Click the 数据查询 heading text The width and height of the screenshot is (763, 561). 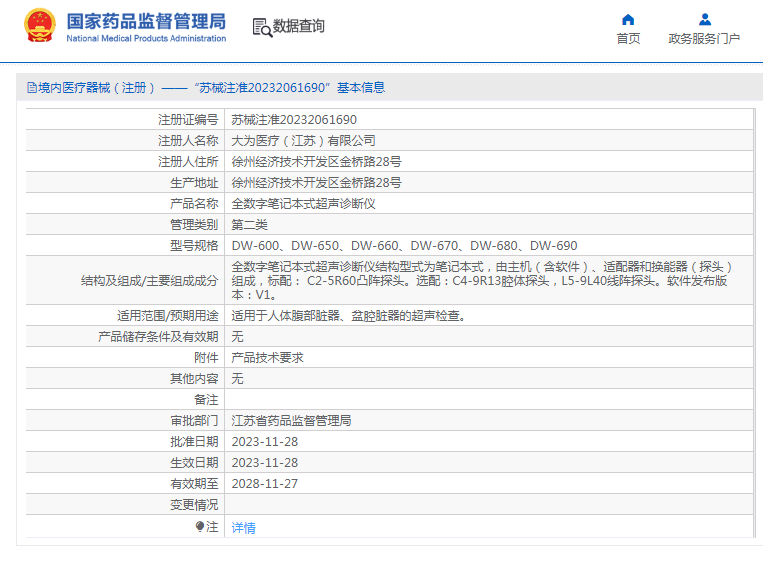pyautogui.click(x=298, y=27)
